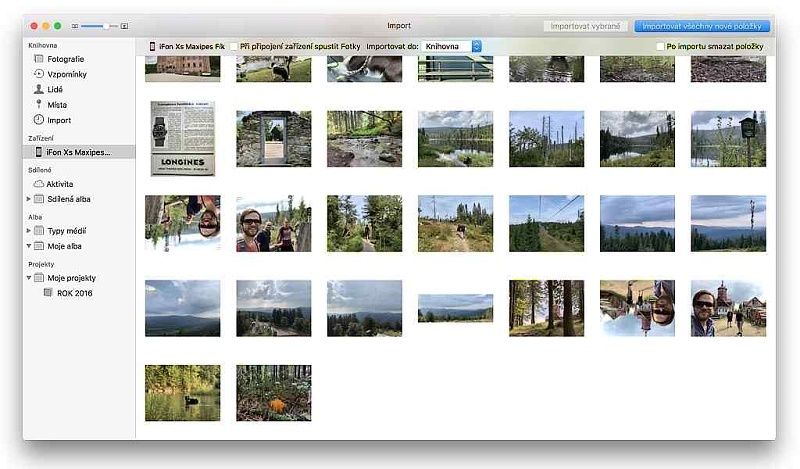The height and width of the screenshot is (469, 800).
Task: Select the dog swimming in pond thumbnail
Action: coord(183,392)
